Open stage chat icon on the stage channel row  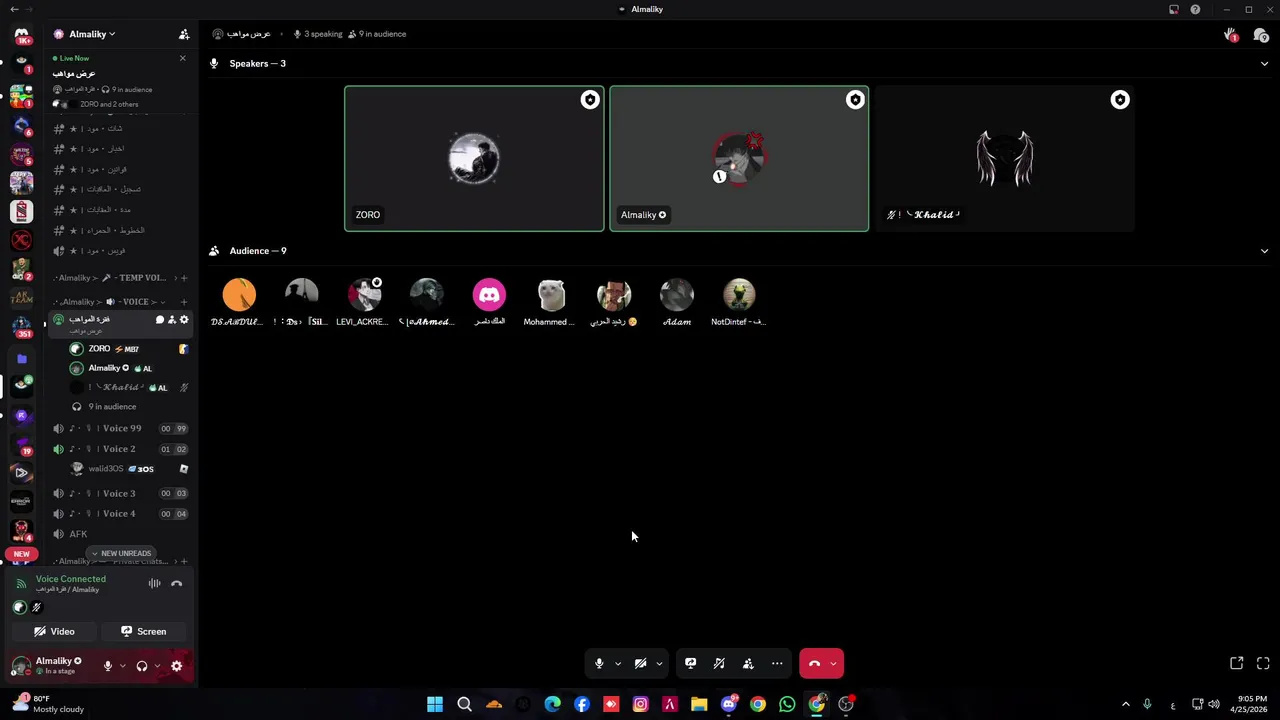point(159,320)
